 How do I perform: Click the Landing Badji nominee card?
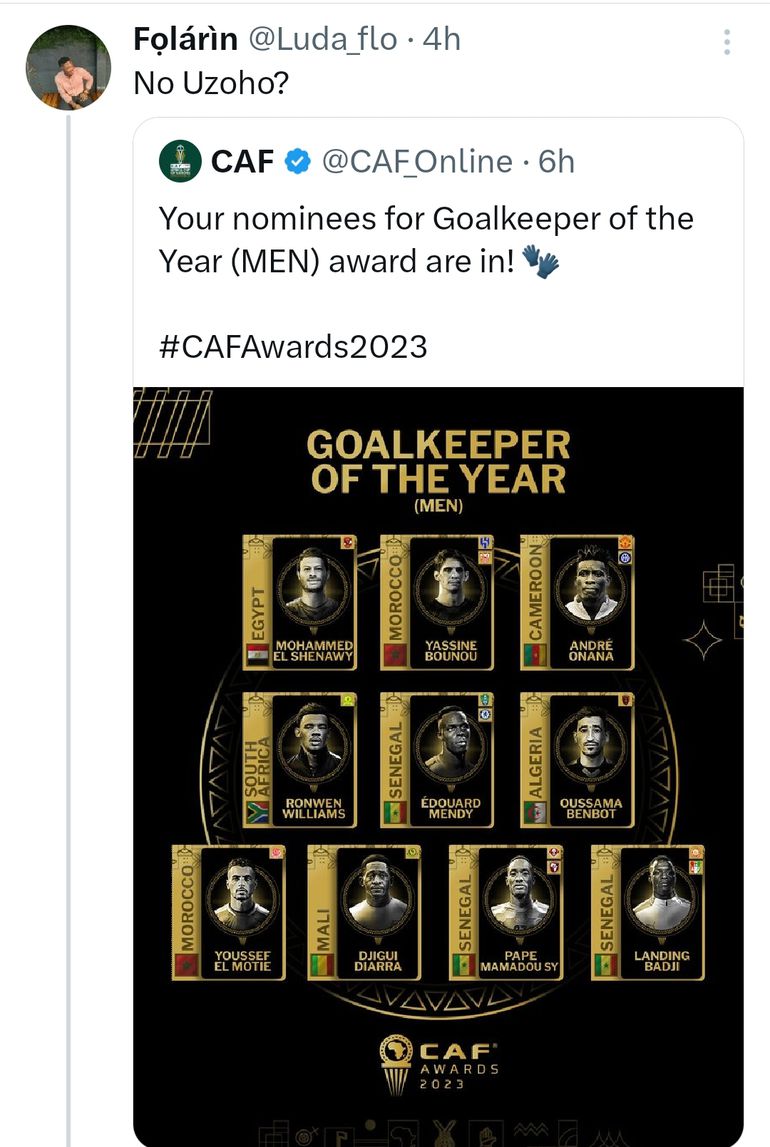coord(648,912)
